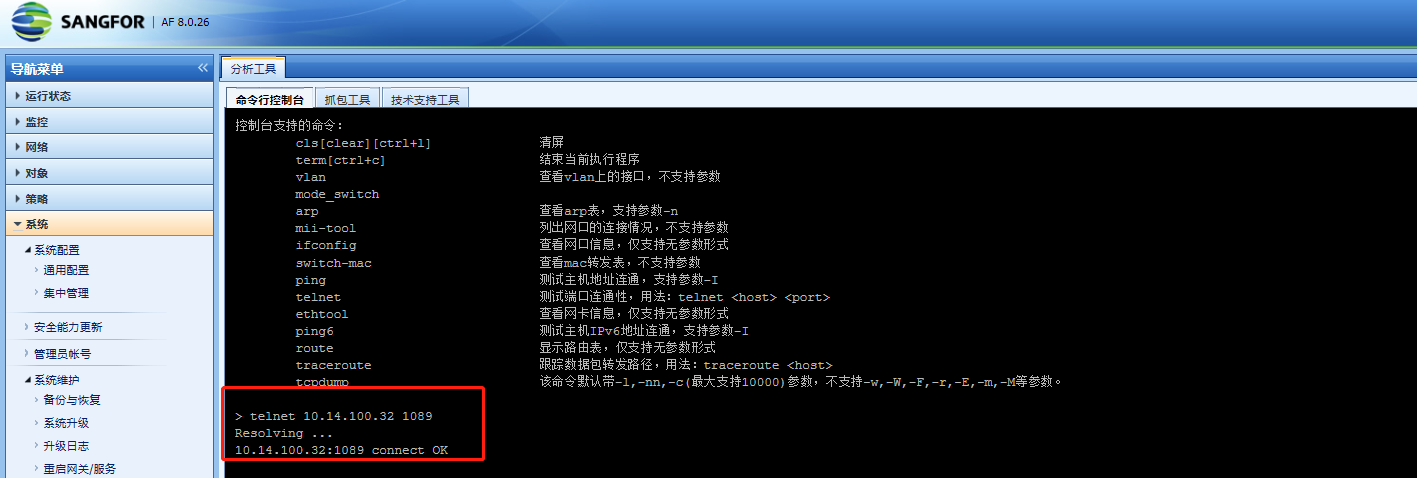Expand the 对象 menu section

pyautogui.click(x=108, y=173)
